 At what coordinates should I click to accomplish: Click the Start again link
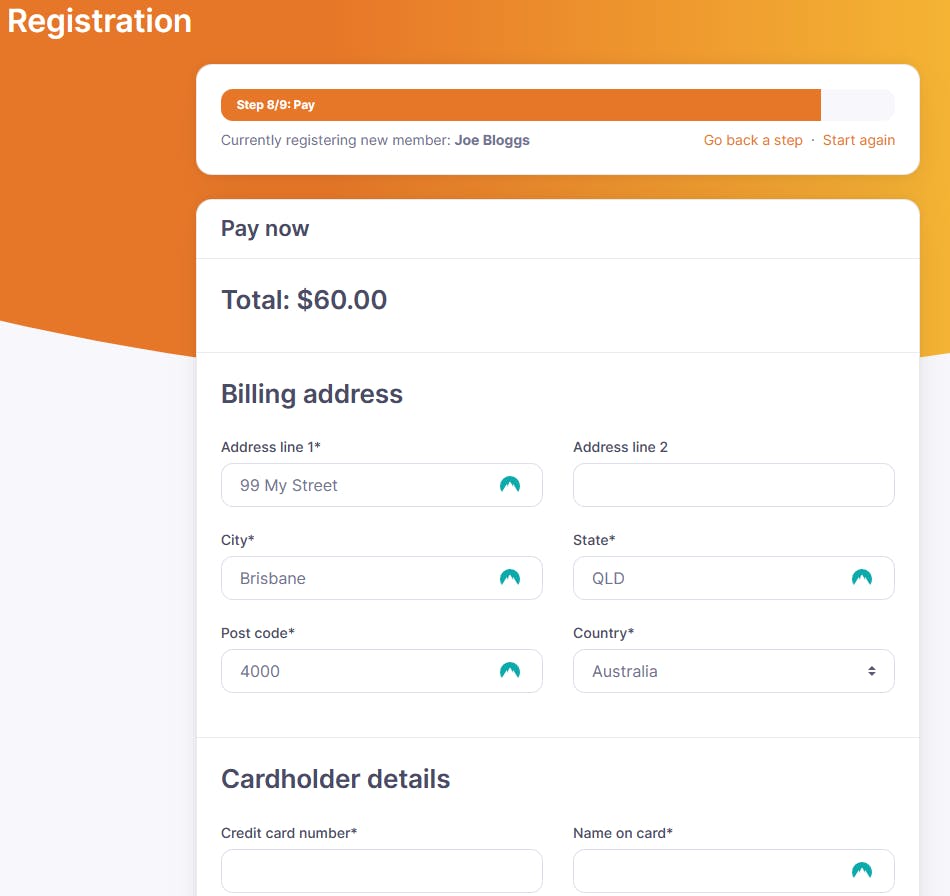(x=859, y=140)
